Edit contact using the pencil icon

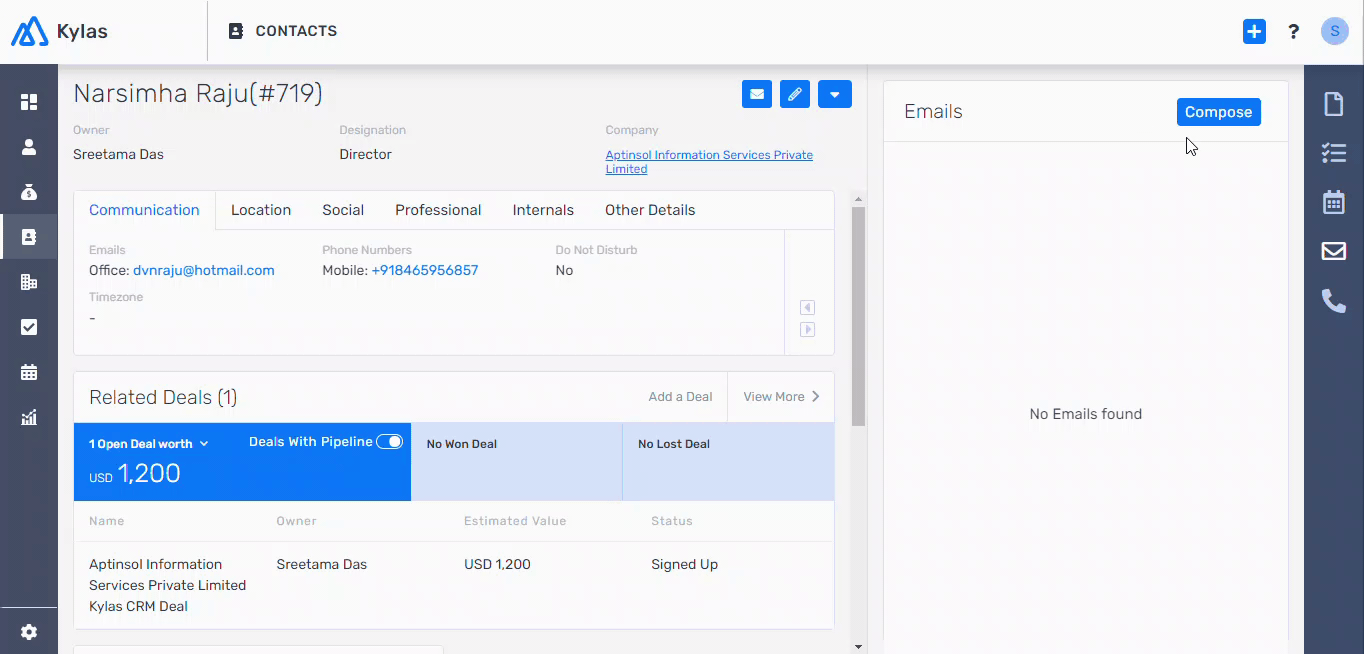[x=795, y=95]
